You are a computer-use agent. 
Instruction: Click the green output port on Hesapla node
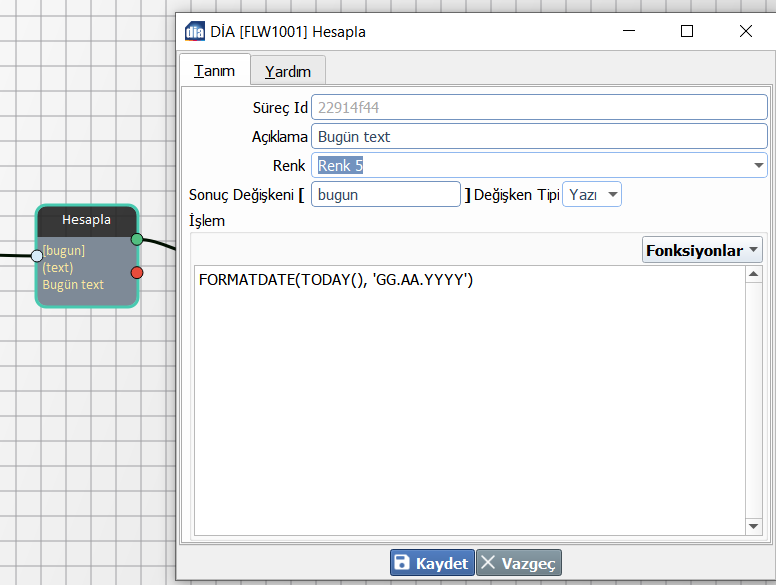point(137,239)
